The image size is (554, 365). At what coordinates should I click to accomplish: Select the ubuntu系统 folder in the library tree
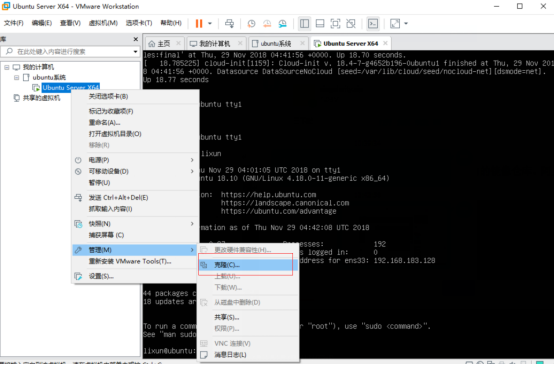click(x=49, y=77)
